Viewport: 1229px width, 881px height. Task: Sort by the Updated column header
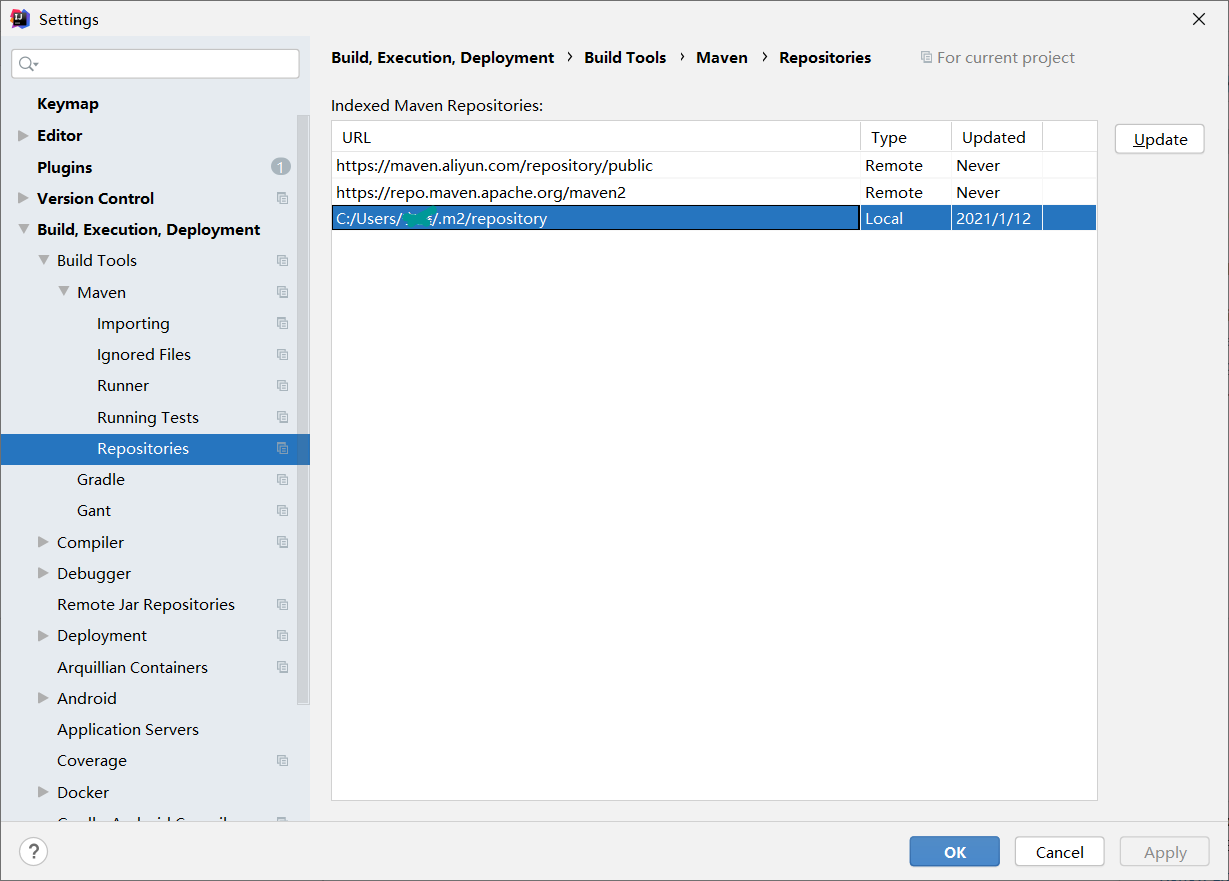[996, 137]
